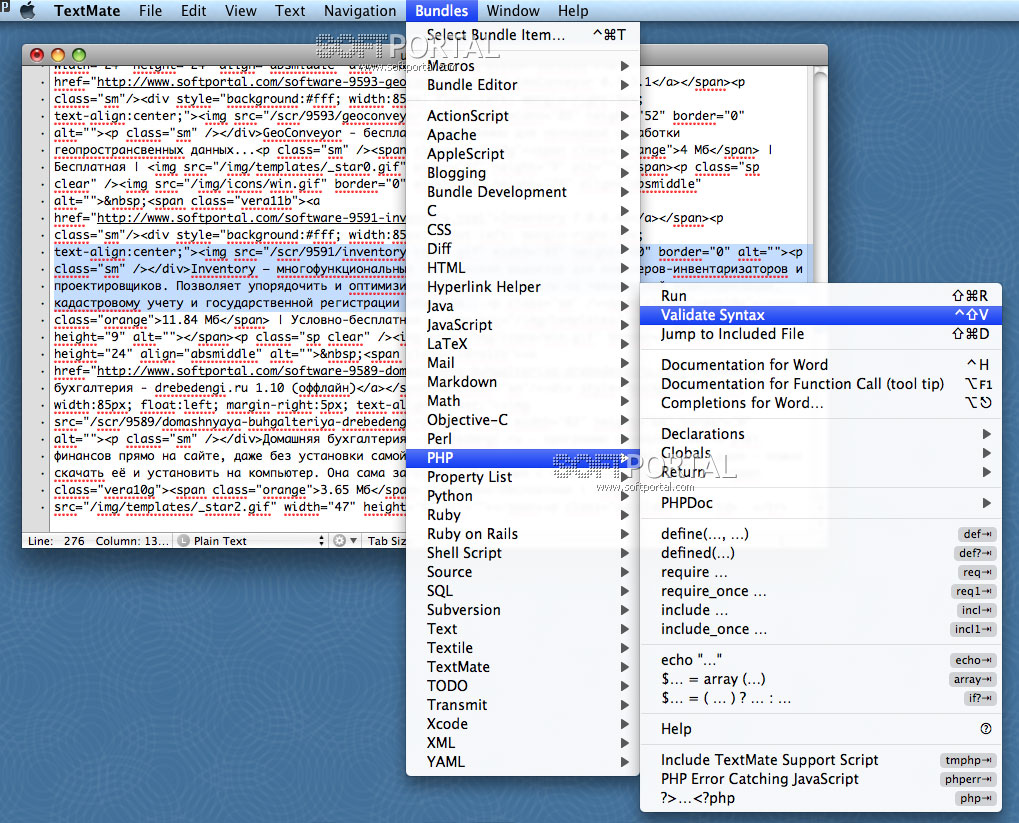Open the Window menu
This screenshot has width=1019, height=823.
pos(513,11)
